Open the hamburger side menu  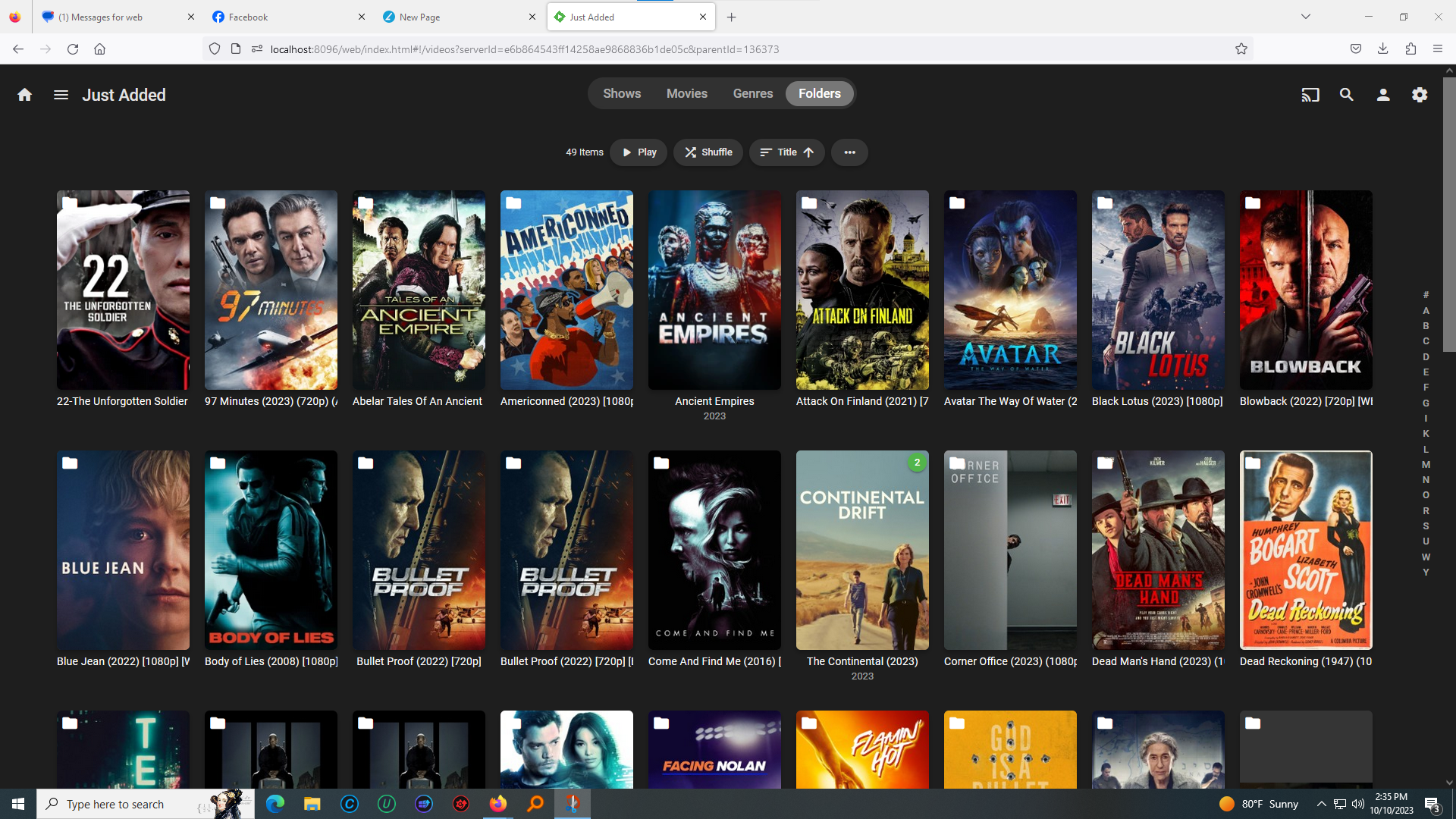click(x=61, y=95)
